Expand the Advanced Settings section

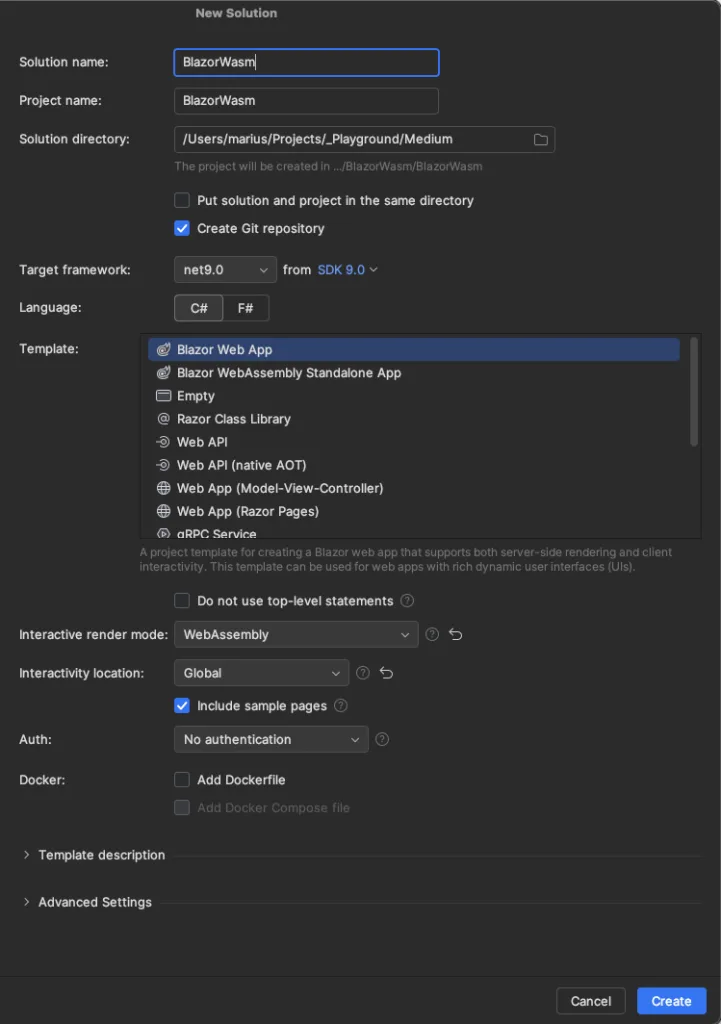(95, 901)
